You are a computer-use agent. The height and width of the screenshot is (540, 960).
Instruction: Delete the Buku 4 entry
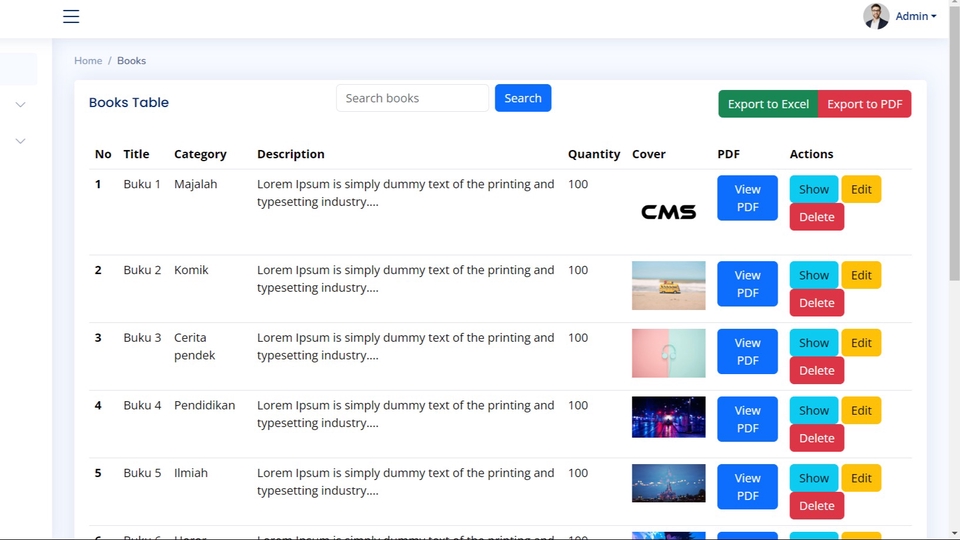(817, 438)
